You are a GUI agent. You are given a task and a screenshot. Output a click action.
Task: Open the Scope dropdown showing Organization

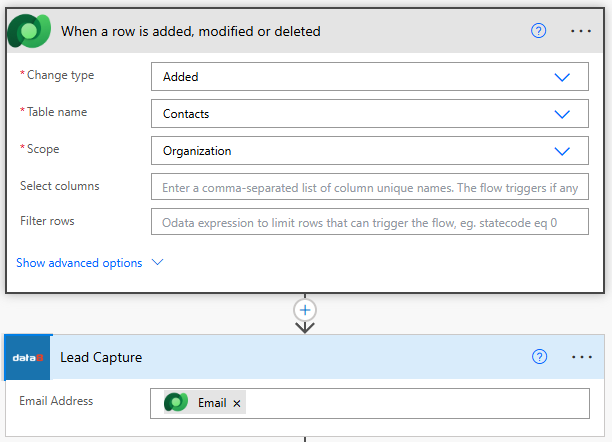tap(369, 151)
